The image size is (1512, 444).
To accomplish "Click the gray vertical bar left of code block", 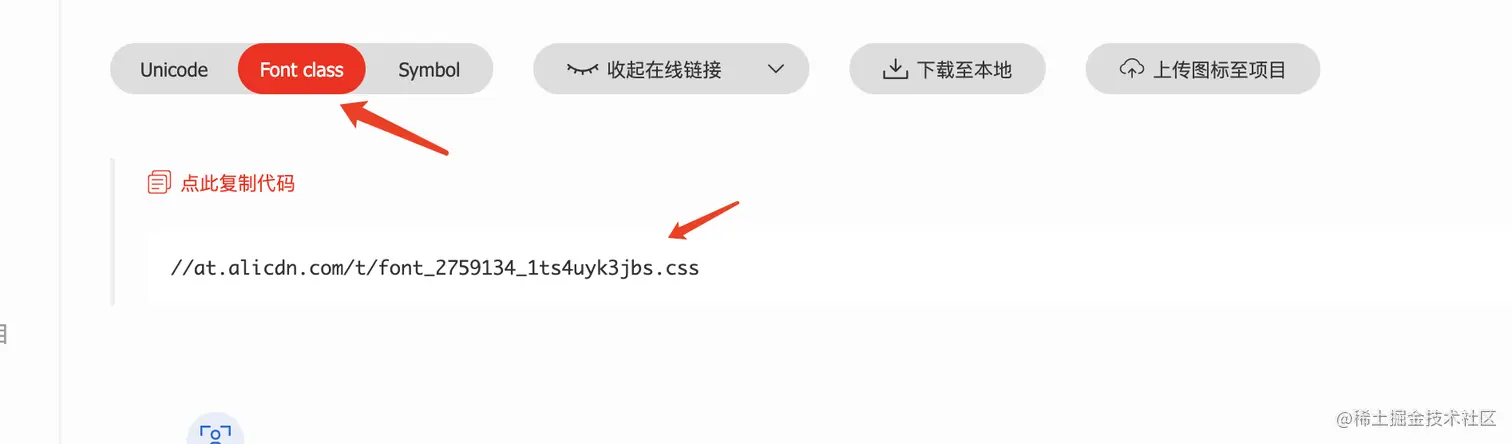I will (112, 232).
